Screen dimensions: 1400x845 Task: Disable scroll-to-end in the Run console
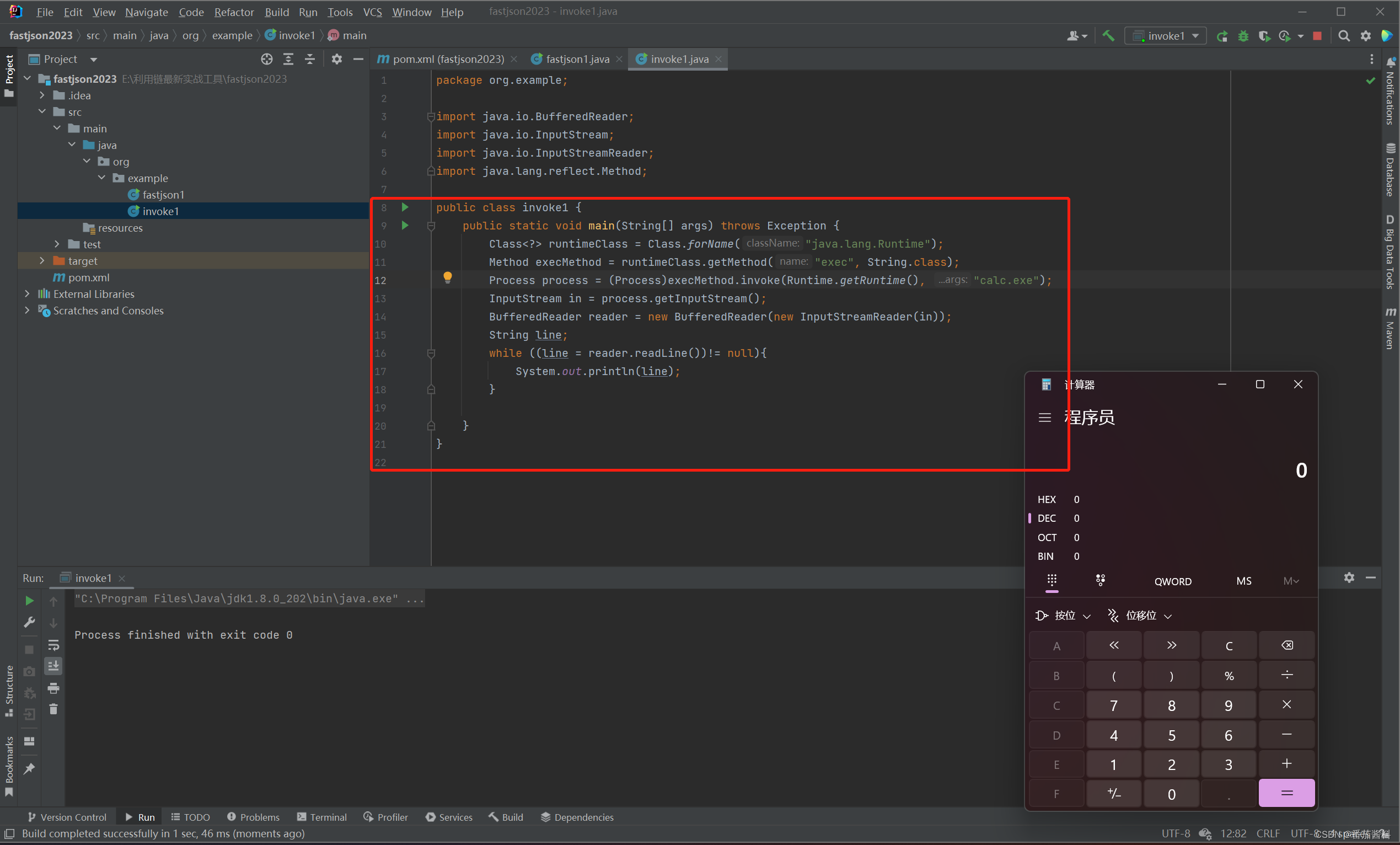[x=53, y=666]
